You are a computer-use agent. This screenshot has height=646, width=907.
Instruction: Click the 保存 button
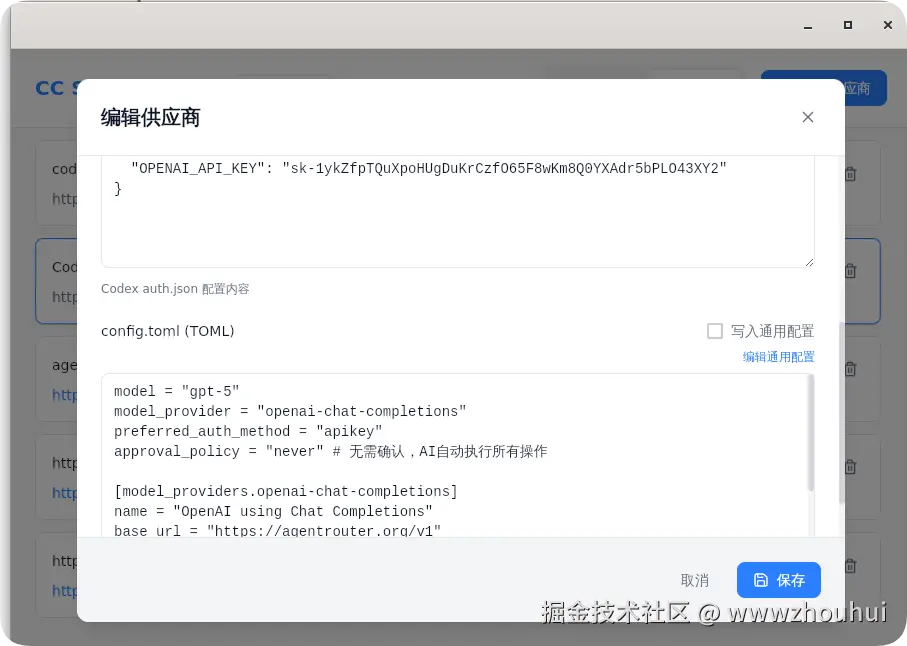click(779, 579)
